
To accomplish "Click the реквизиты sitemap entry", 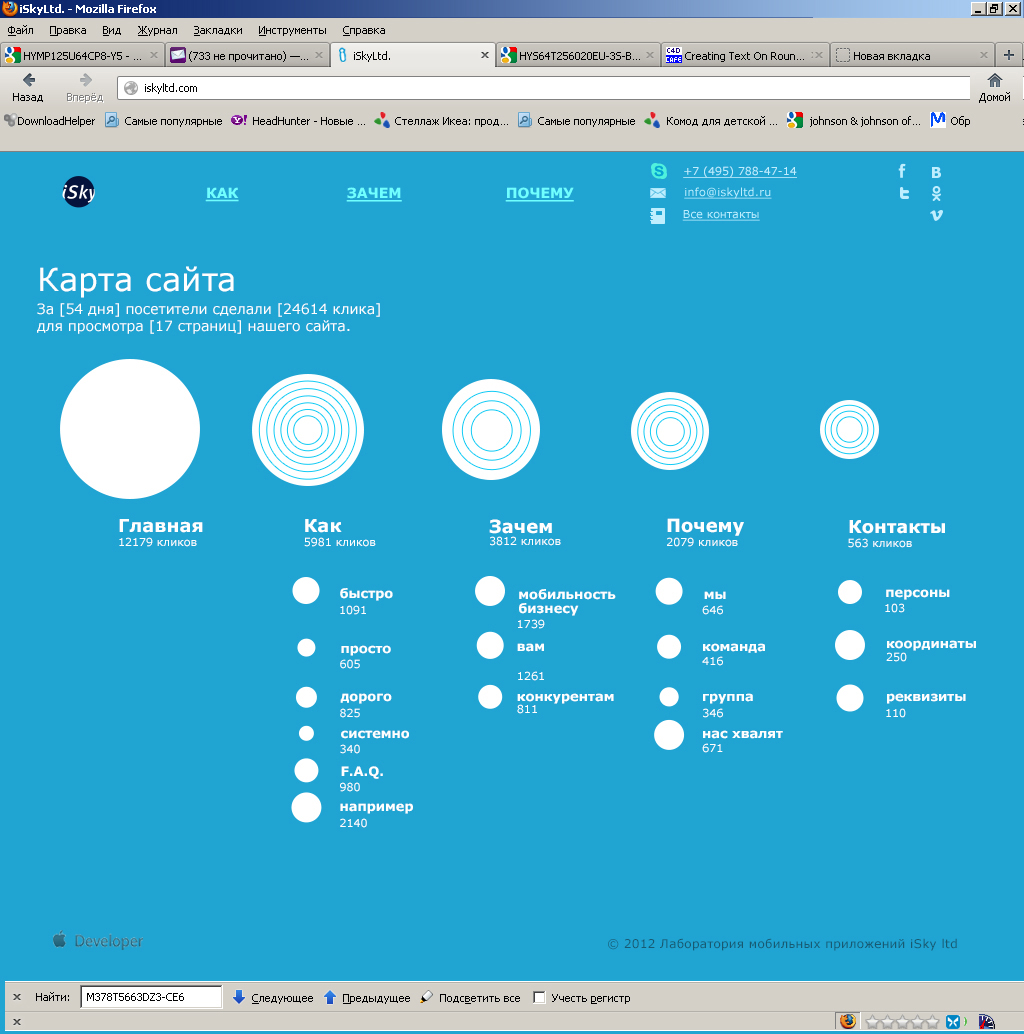I will coord(926,697).
